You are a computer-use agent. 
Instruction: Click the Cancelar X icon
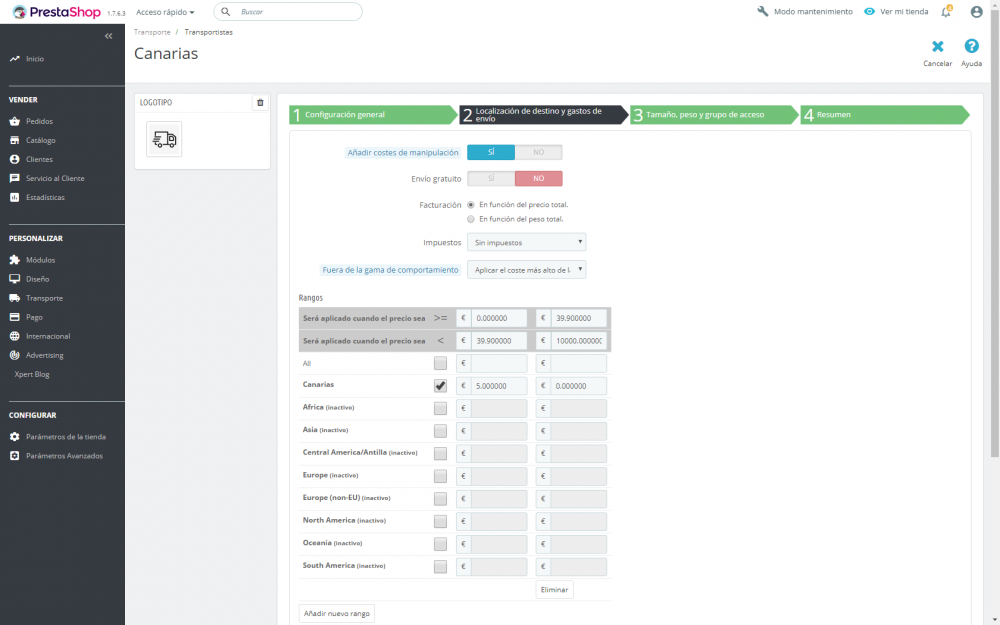point(938,47)
